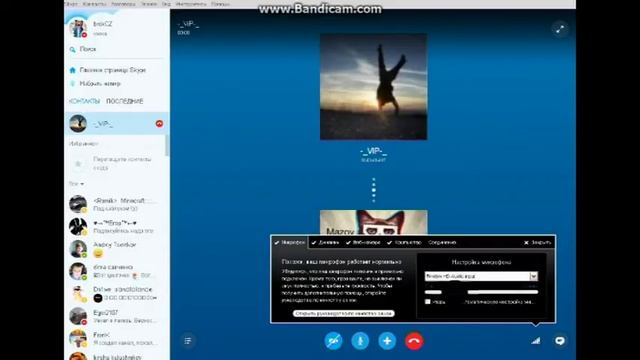Open the Egor2107 contact avatar
This screenshot has width=640, height=360.
pos(78,316)
